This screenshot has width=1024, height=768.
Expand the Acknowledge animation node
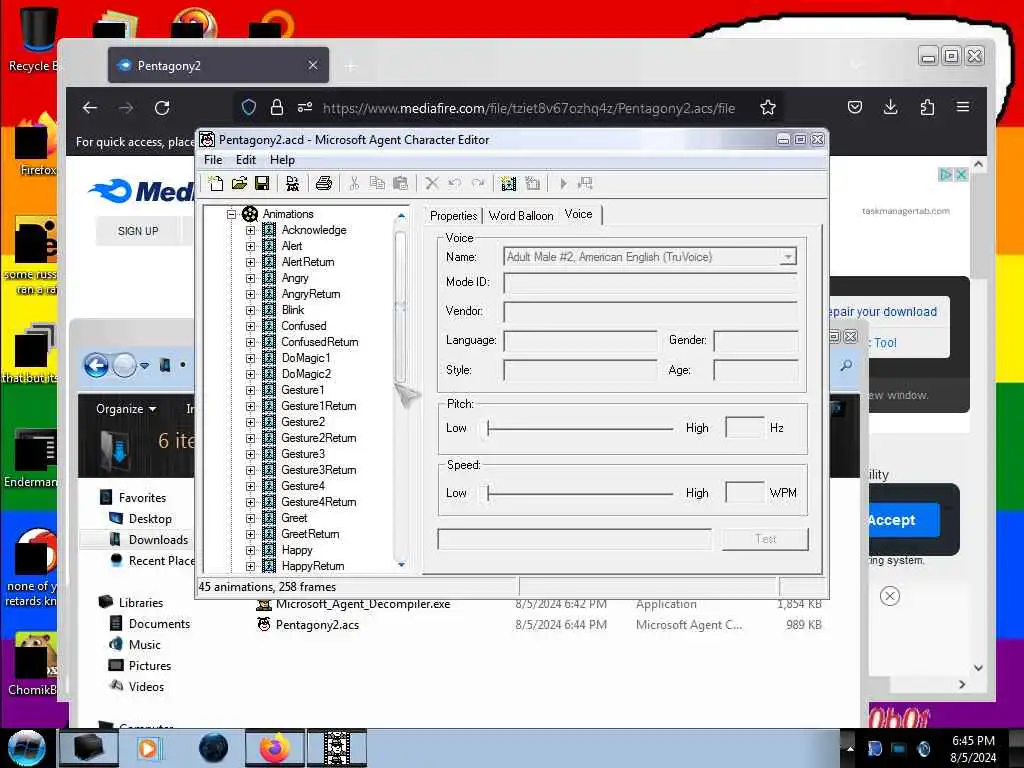click(250, 230)
